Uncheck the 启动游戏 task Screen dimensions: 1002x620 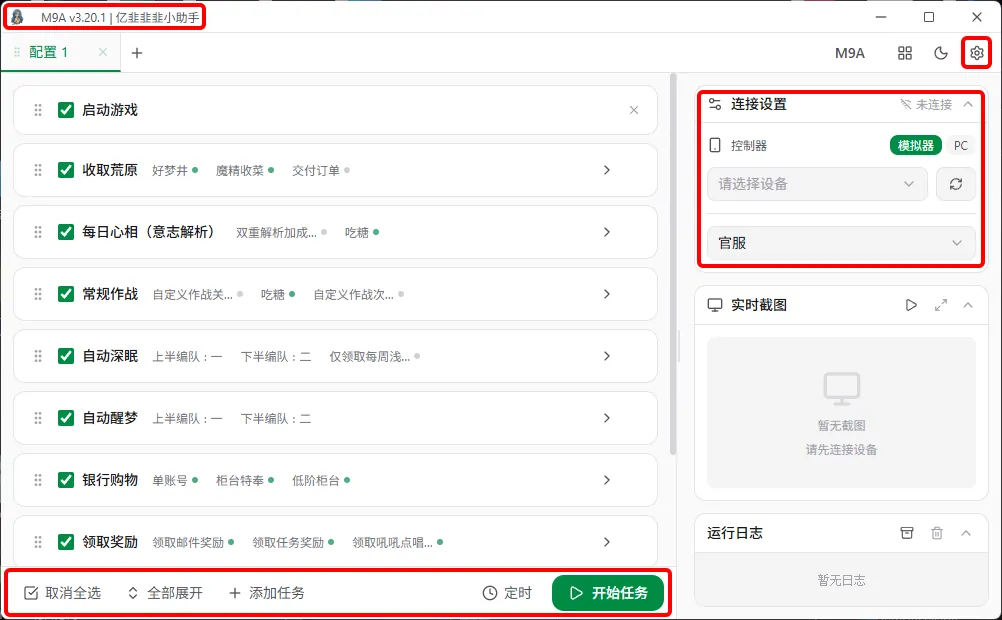pos(65,111)
